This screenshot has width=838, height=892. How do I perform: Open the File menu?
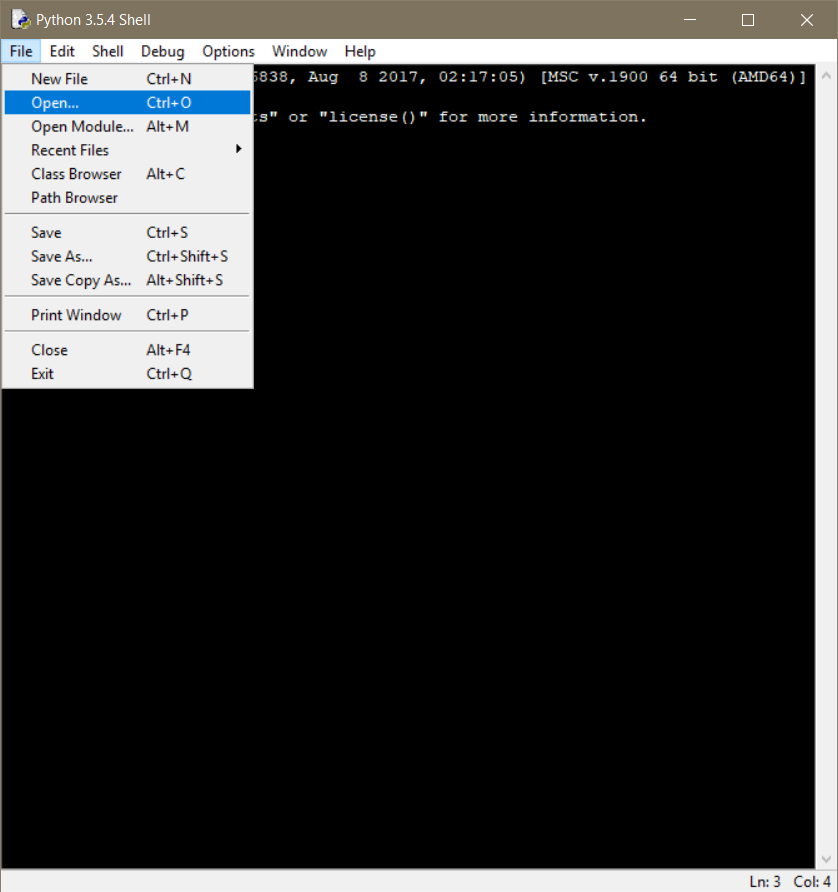(x=21, y=51)
